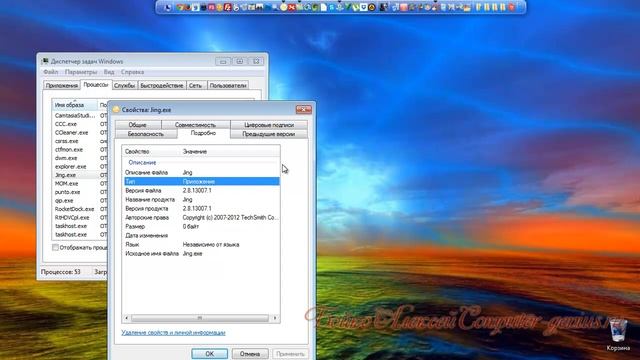Open the Цифровые подписи tab

point(269,125)
